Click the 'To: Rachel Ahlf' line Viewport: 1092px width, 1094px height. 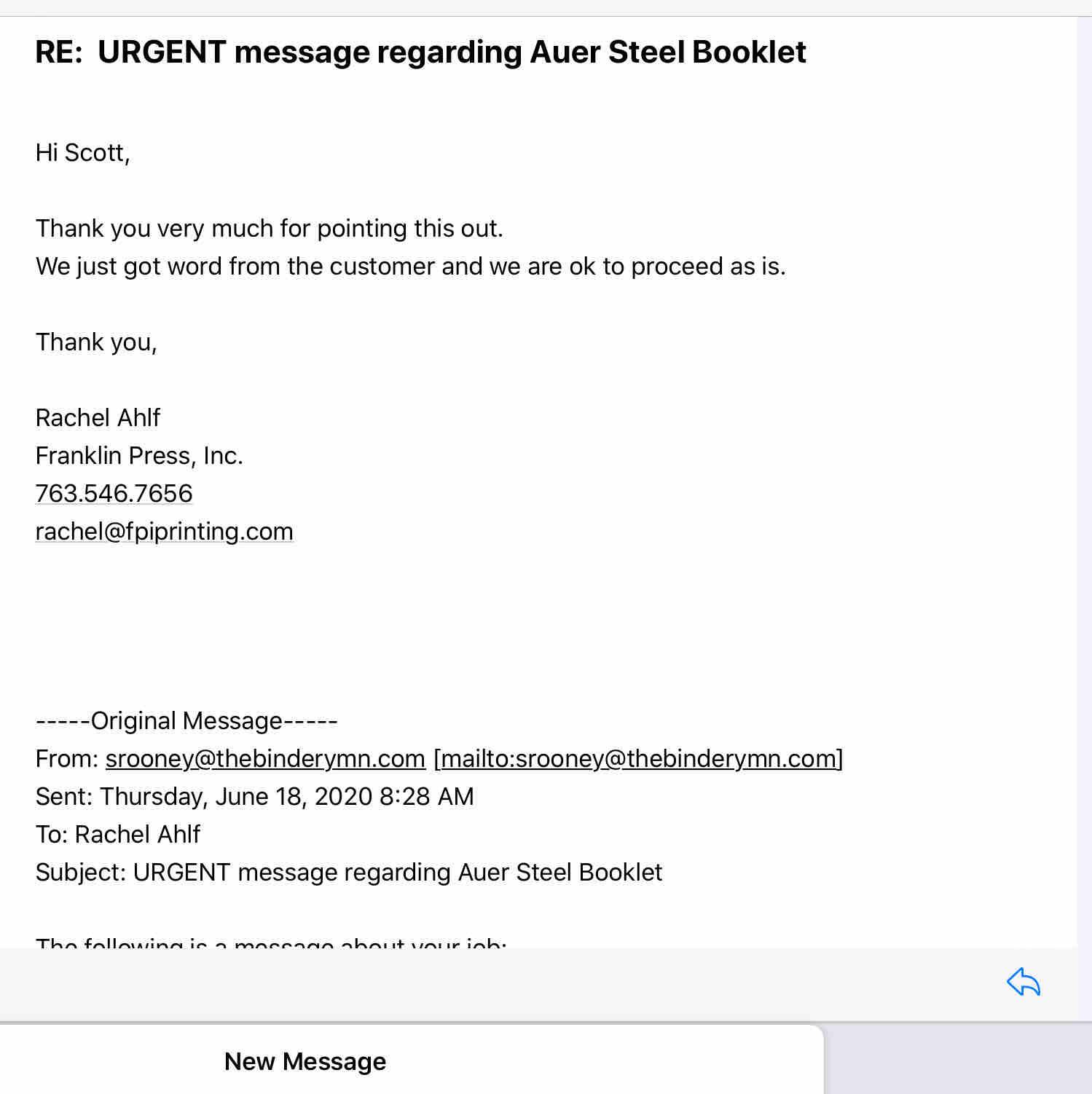pos(118,835)
